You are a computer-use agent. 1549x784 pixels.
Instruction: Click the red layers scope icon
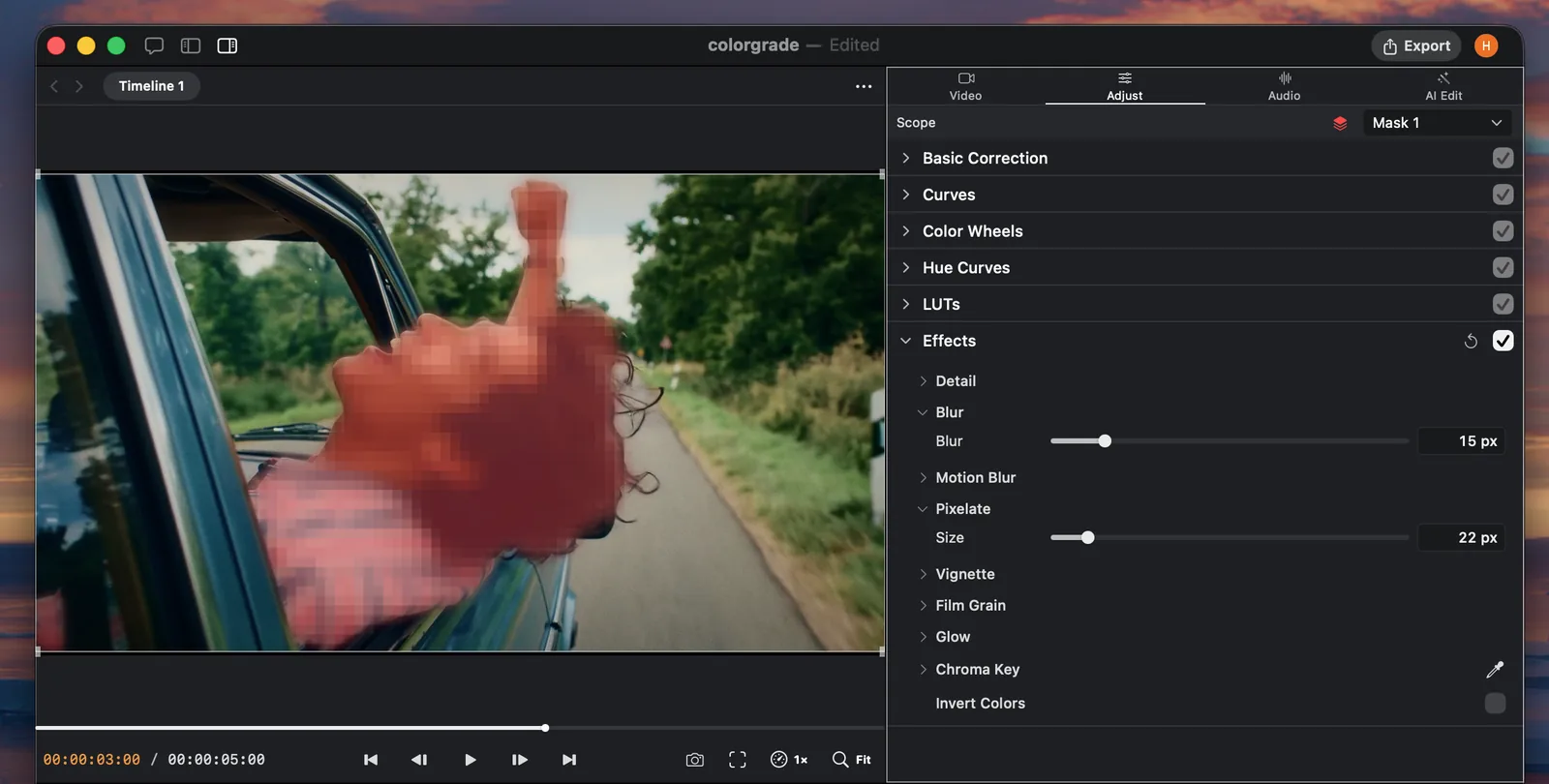click(1340, 123)
